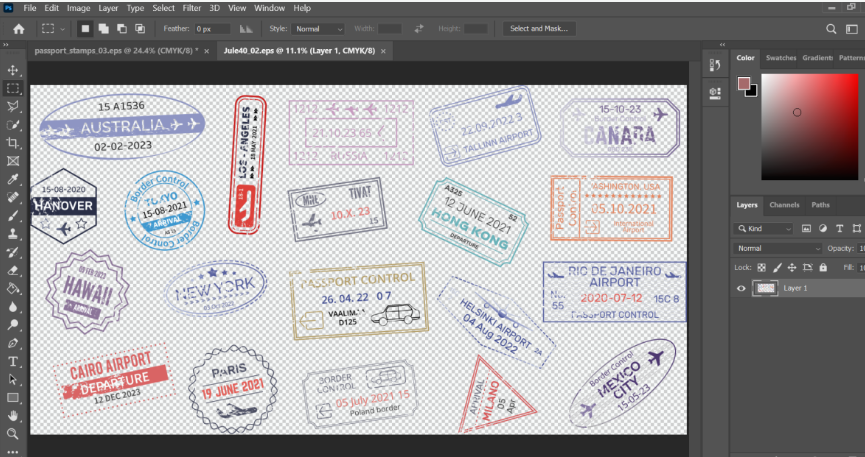Select the Spot Healing Brush tool
Image resolution: width=865 pixels, height=457 pixels.
13,198
